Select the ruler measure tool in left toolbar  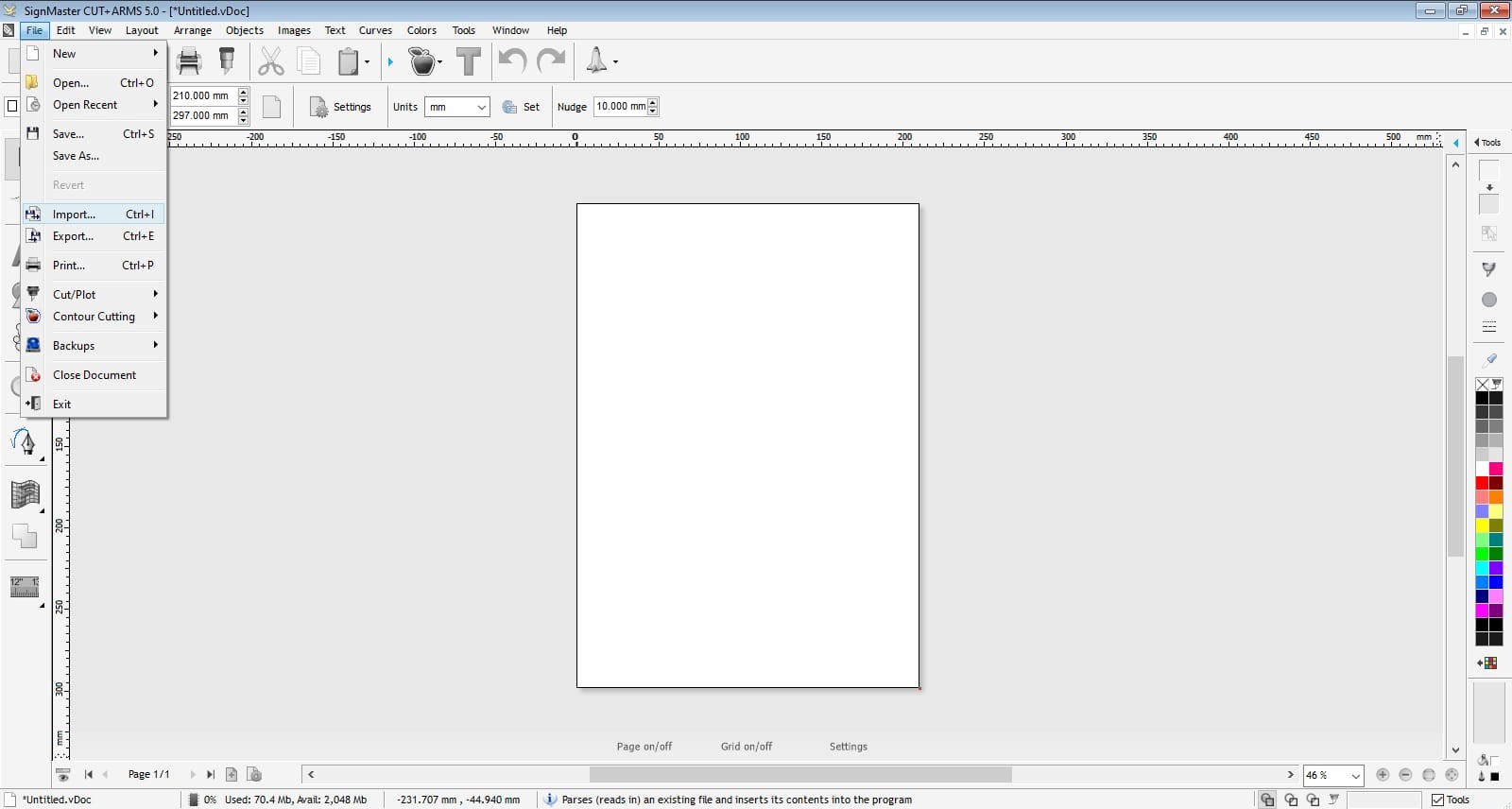25,586
